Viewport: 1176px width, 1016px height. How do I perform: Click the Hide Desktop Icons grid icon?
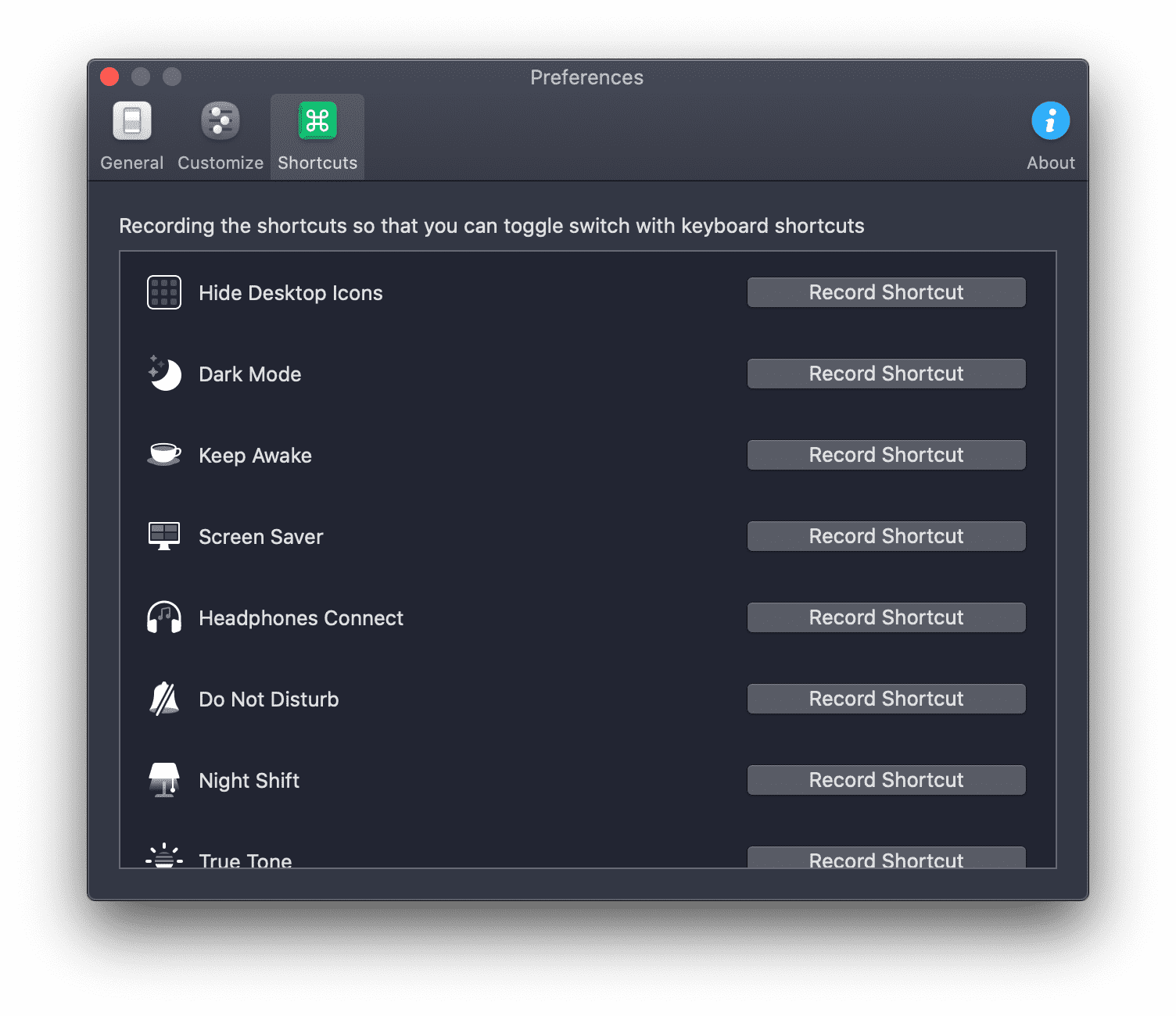(x=164, y=292)
